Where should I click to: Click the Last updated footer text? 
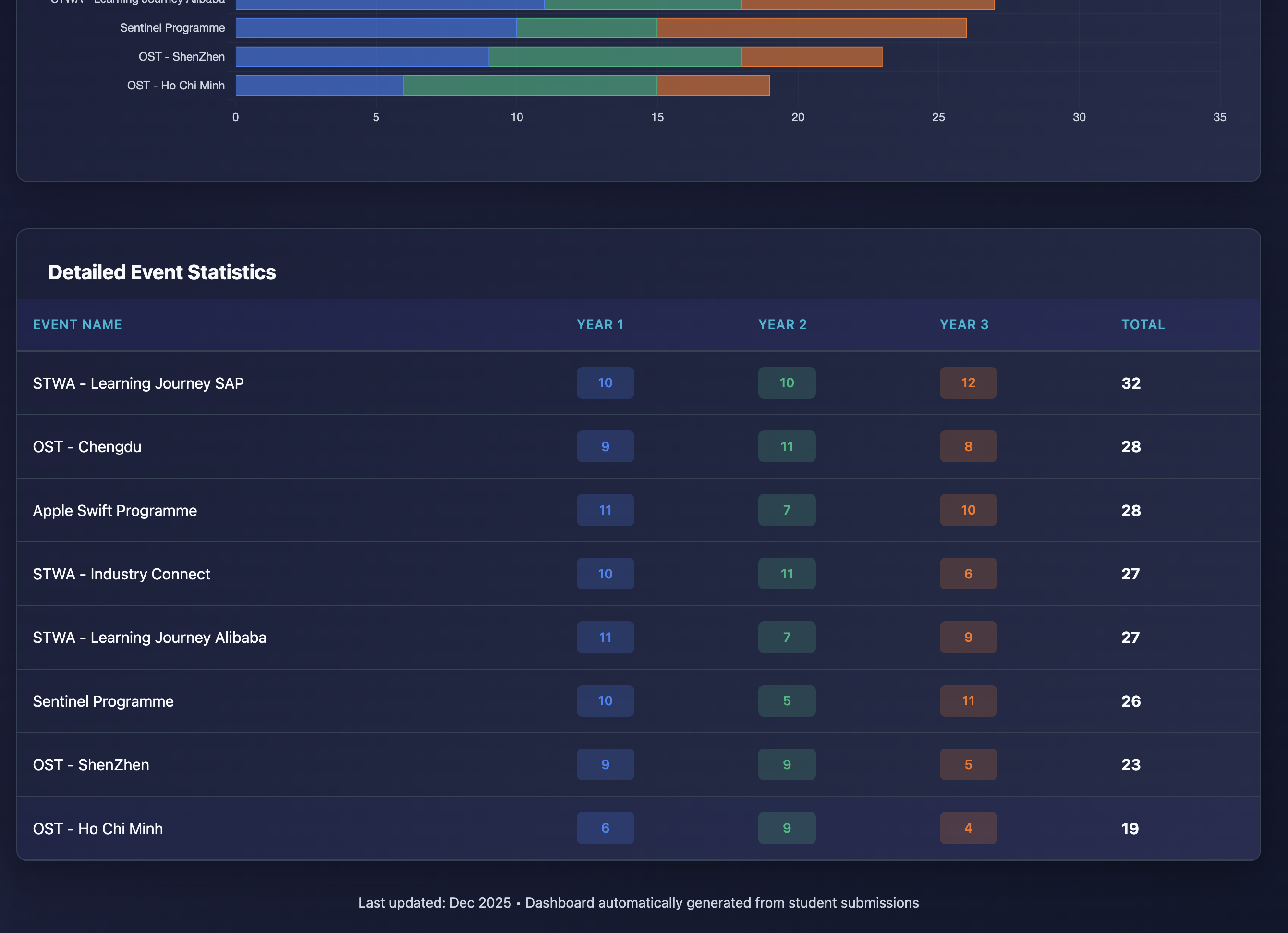coord(638,903)
